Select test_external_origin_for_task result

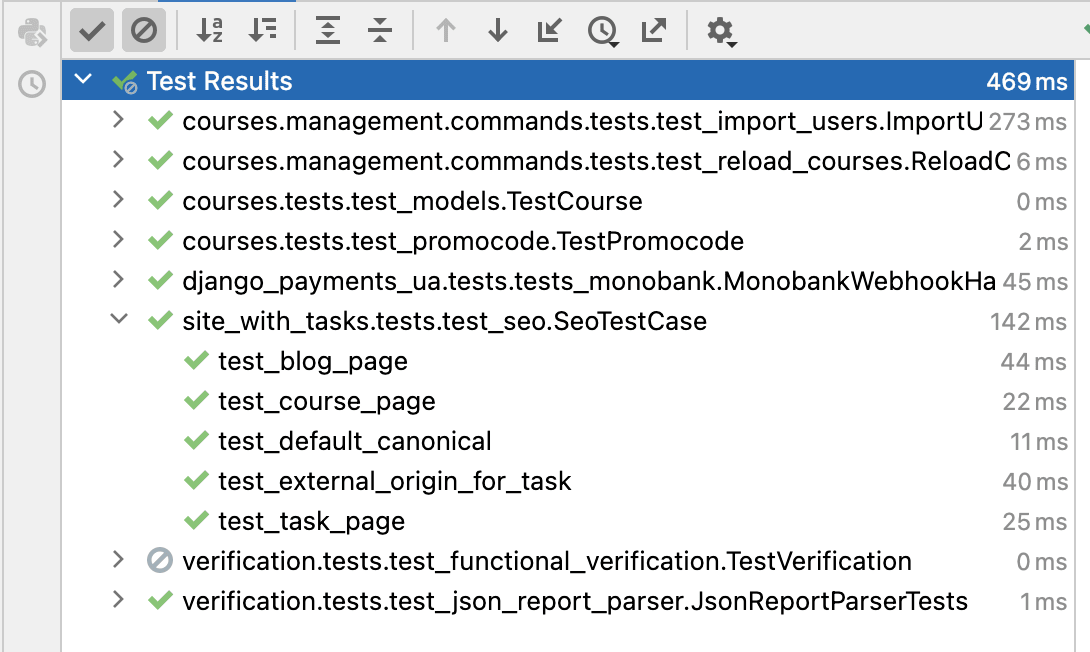click(x=394, y=481)
